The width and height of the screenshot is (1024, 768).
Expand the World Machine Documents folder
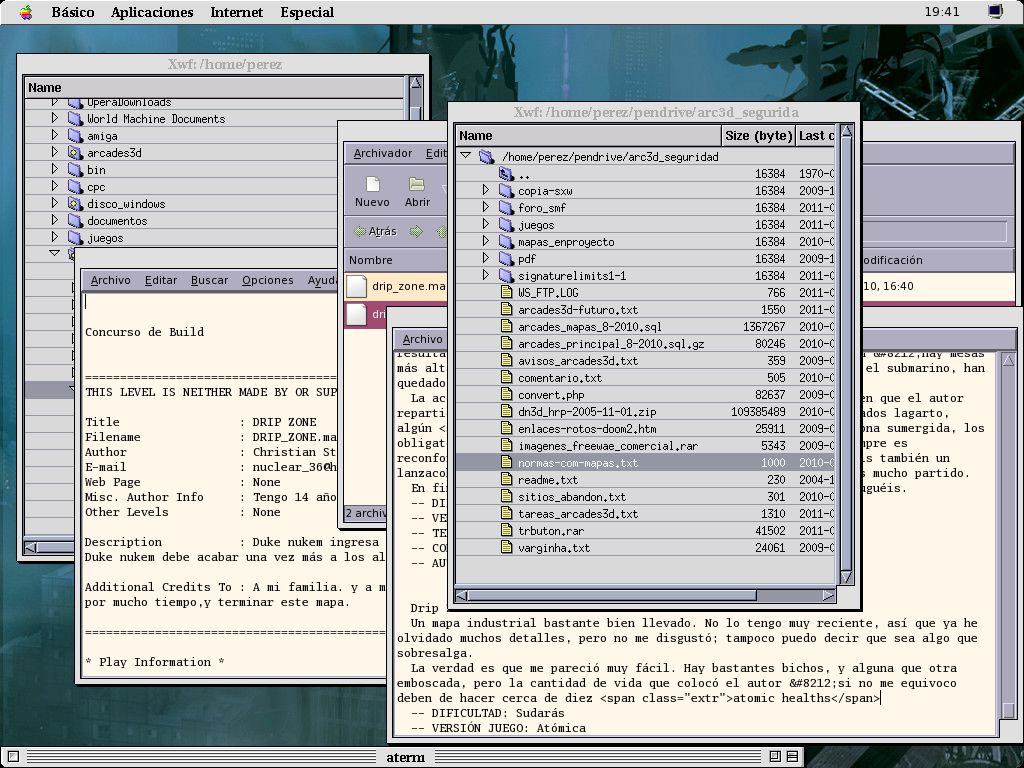pyautogui.click(x=55, y=118)
